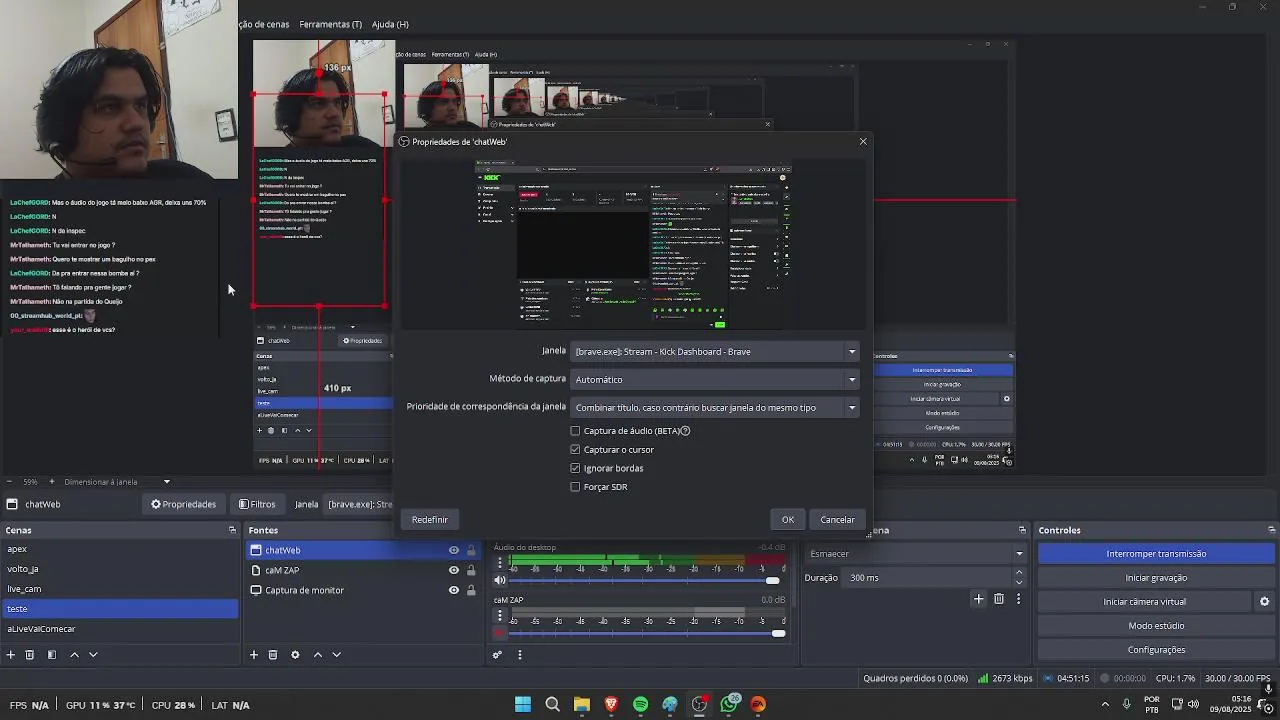Screen dimensions: 1280x720
Task: Click Interromper transmissão button
Action: point(1156,554)
